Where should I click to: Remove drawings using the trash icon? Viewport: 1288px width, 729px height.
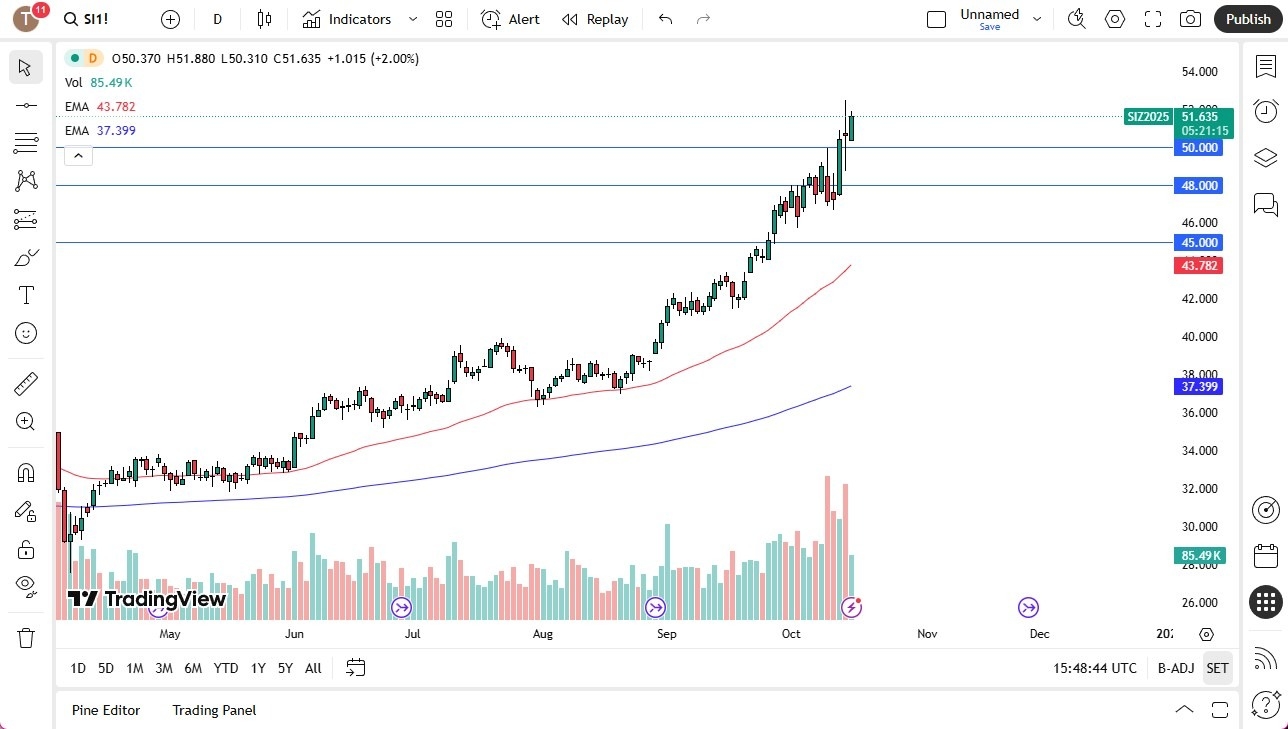tap(25, 637)
